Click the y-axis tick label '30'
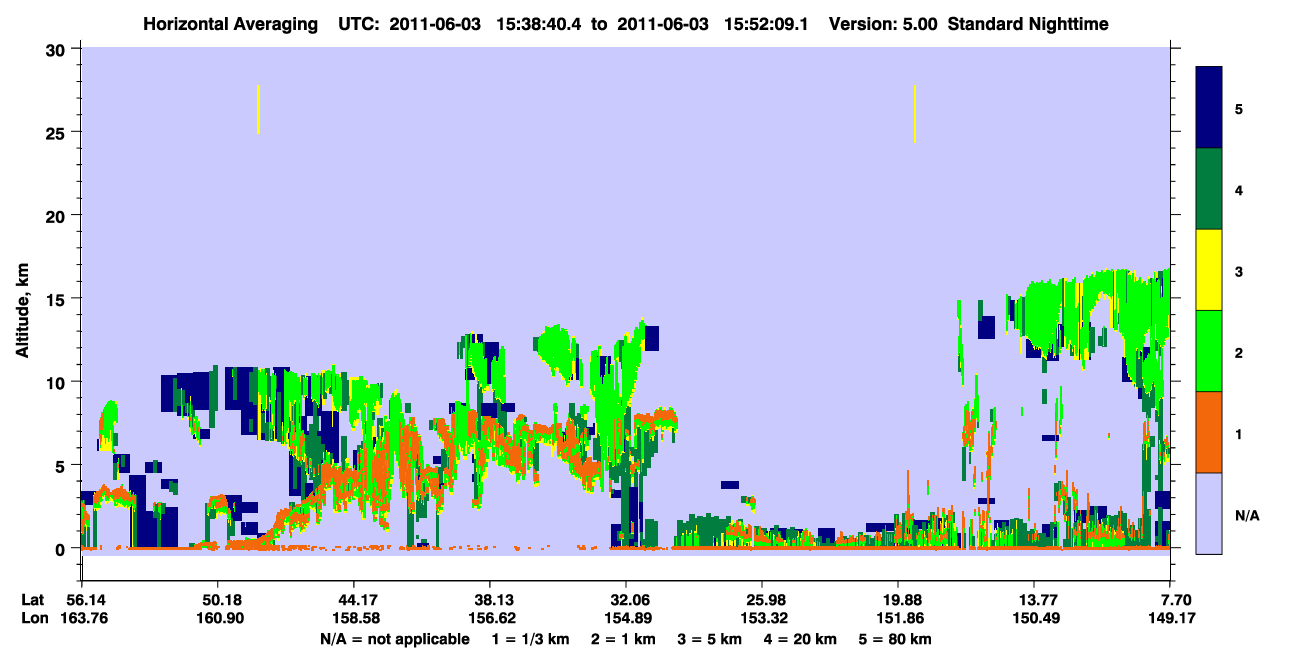Screen dimensions: 1300x667 coord(58,48)
